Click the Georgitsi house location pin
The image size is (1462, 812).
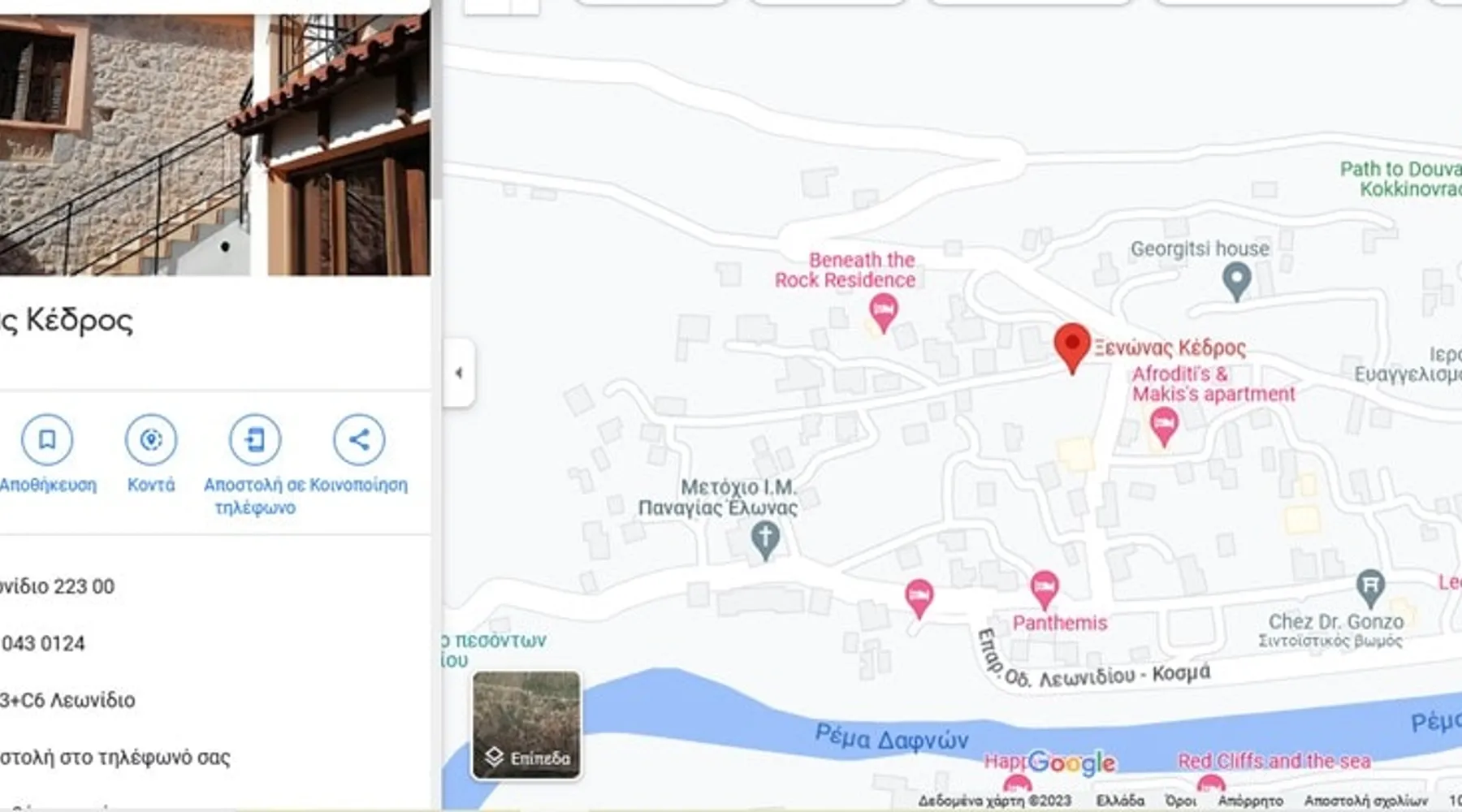coord(1236,280)
